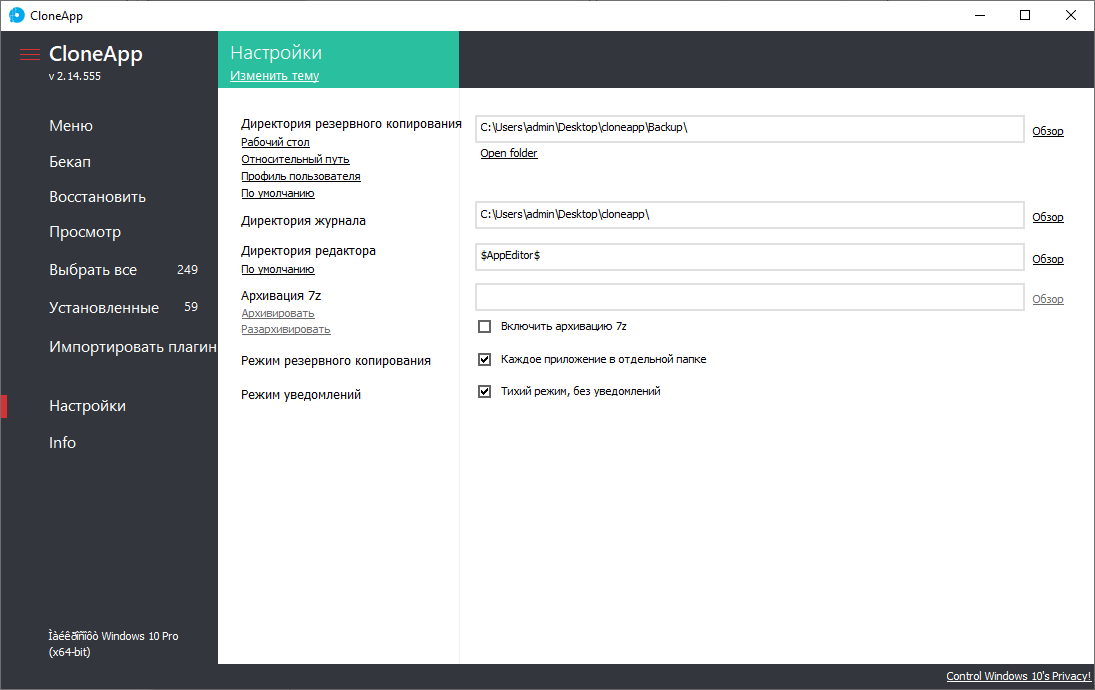
Task: Click the Режим резервного копирования label
Action: 336,361
